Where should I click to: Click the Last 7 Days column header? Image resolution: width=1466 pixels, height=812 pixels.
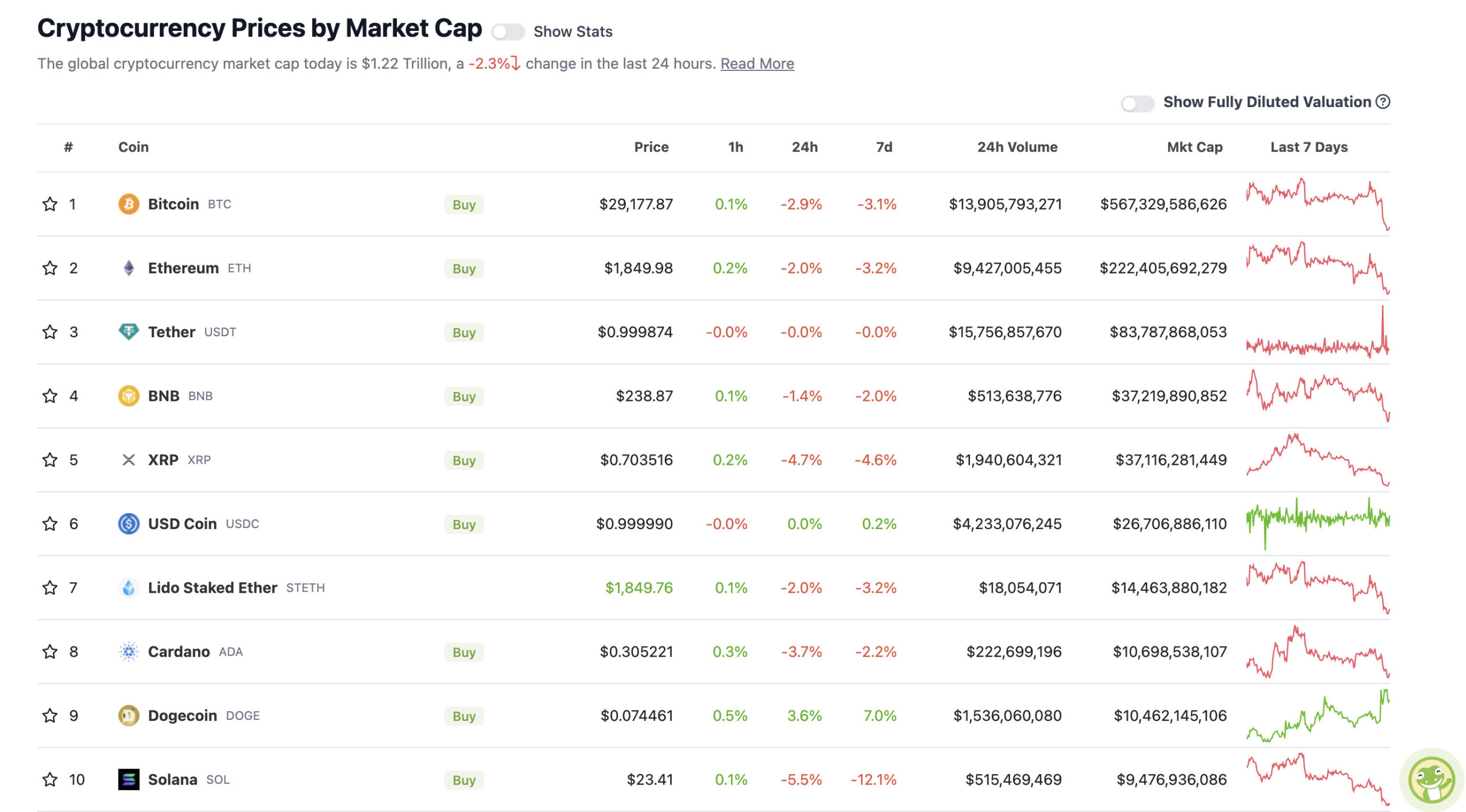tap(1309, 147)
